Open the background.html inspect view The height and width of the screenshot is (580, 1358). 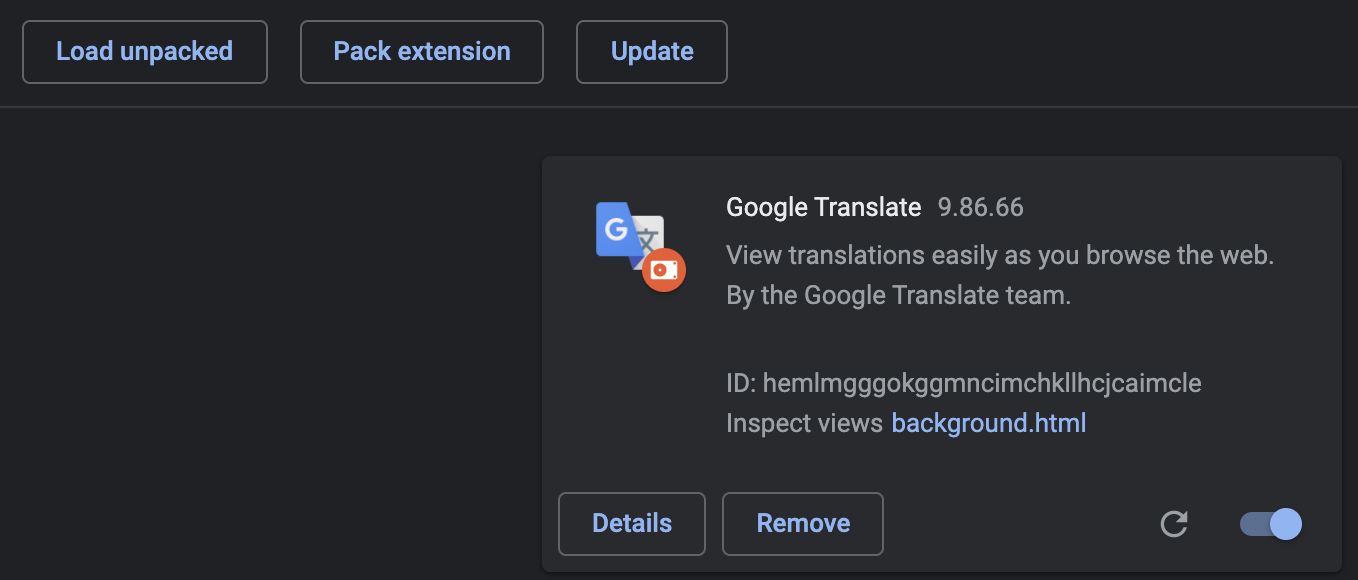tap(988, 423)
